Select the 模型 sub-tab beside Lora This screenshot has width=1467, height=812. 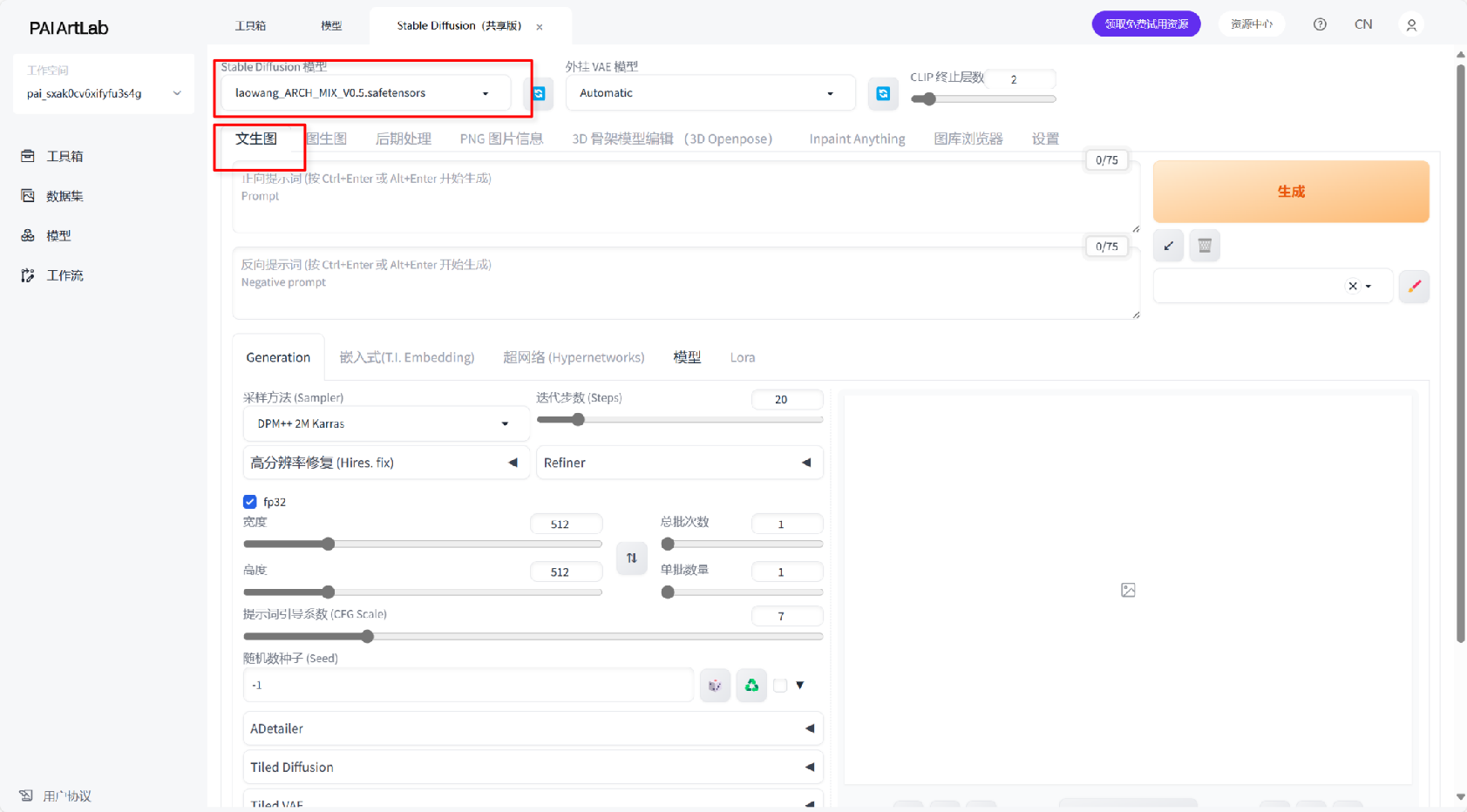[687, 357]
